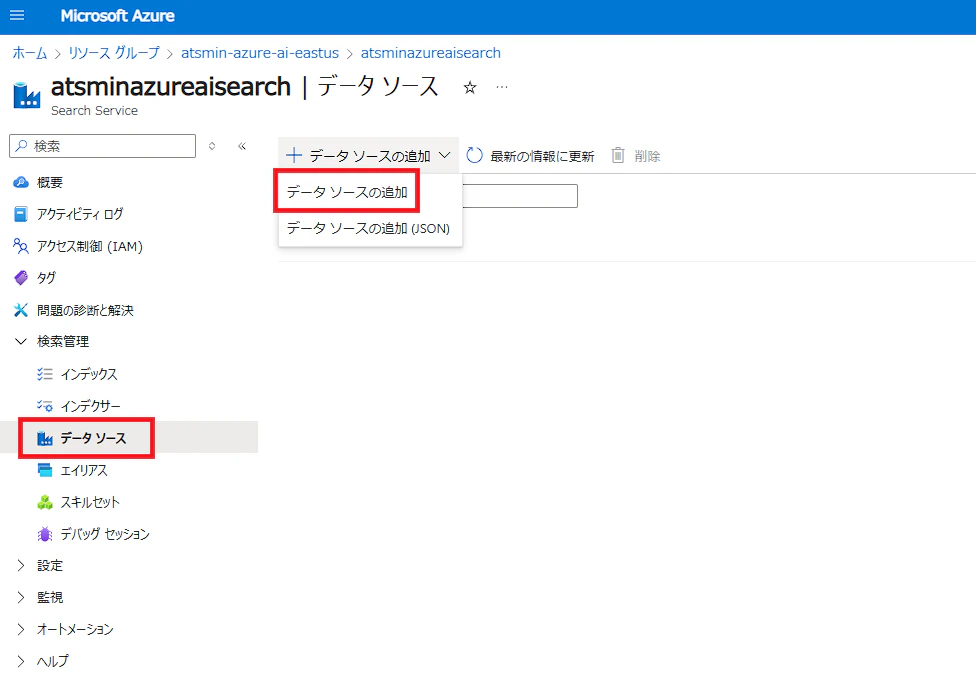Image resolution: width=976 pixels, height=674 pixels.
Task: Click the Search Service subtitle text
Action: click(95, 110)
